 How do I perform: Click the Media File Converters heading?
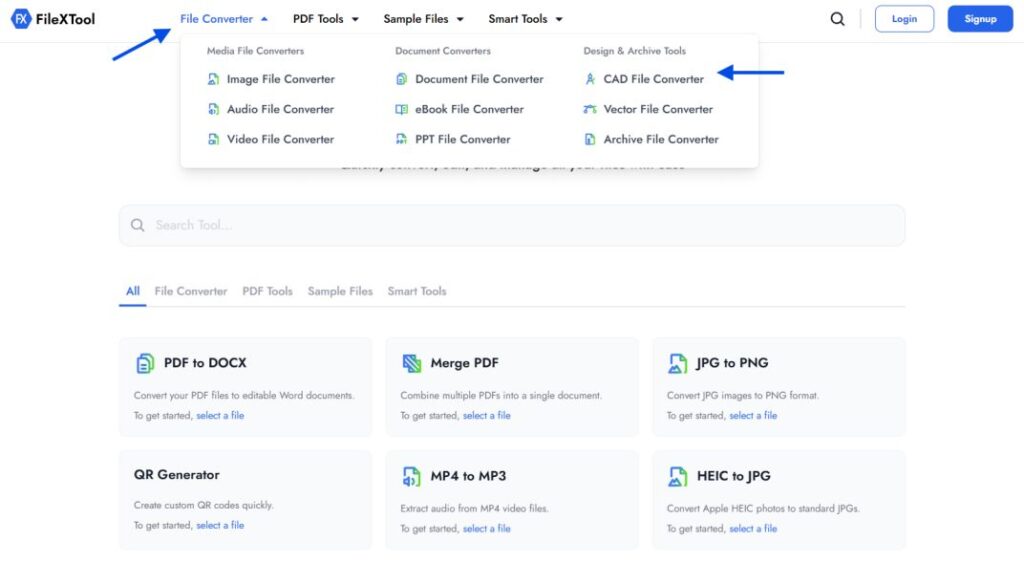click(x=255, y=51)
